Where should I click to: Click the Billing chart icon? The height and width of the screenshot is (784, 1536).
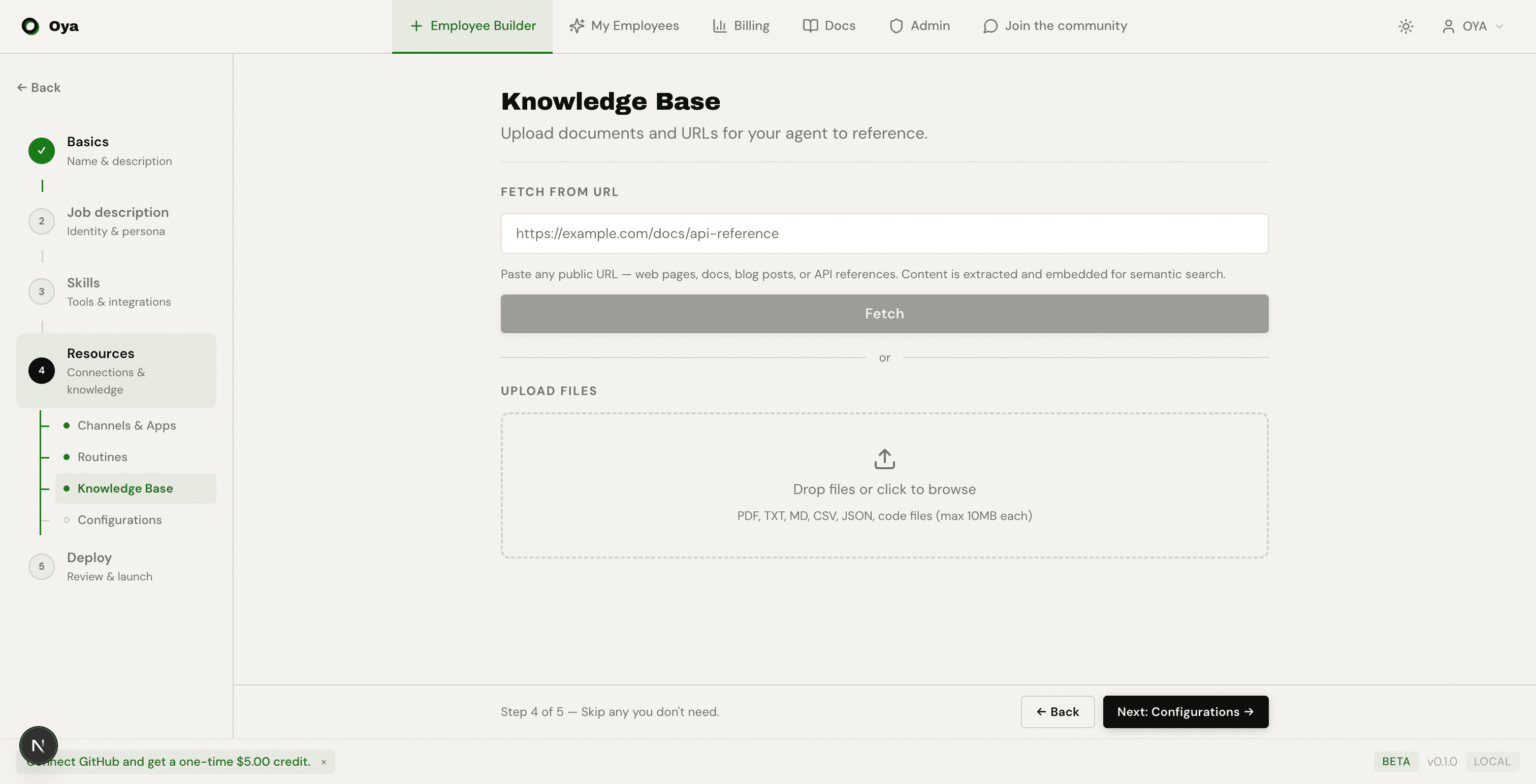(720, 25)
